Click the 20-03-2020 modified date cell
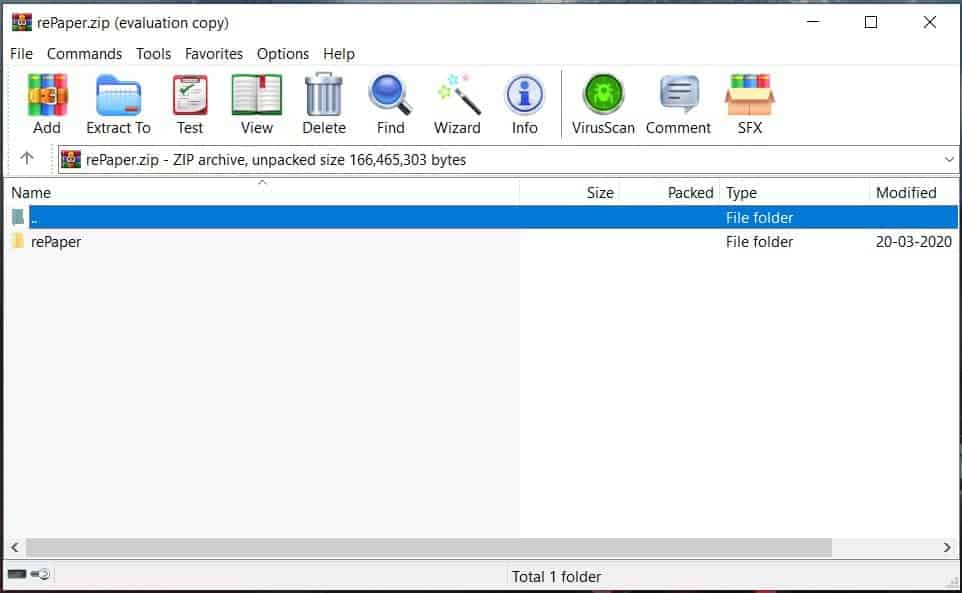Image resolution: width=962 pixels, height=593 pixels. click(x=914, y=242)
